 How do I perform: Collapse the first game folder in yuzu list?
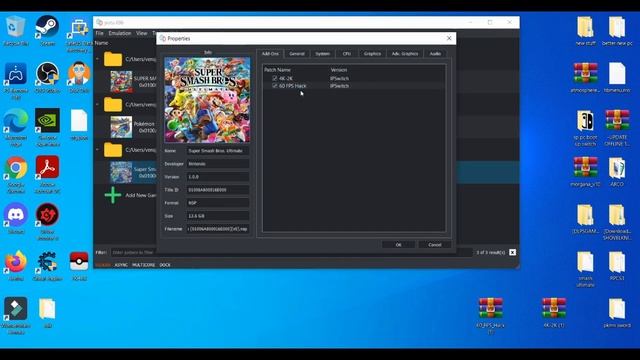(98, 59)
